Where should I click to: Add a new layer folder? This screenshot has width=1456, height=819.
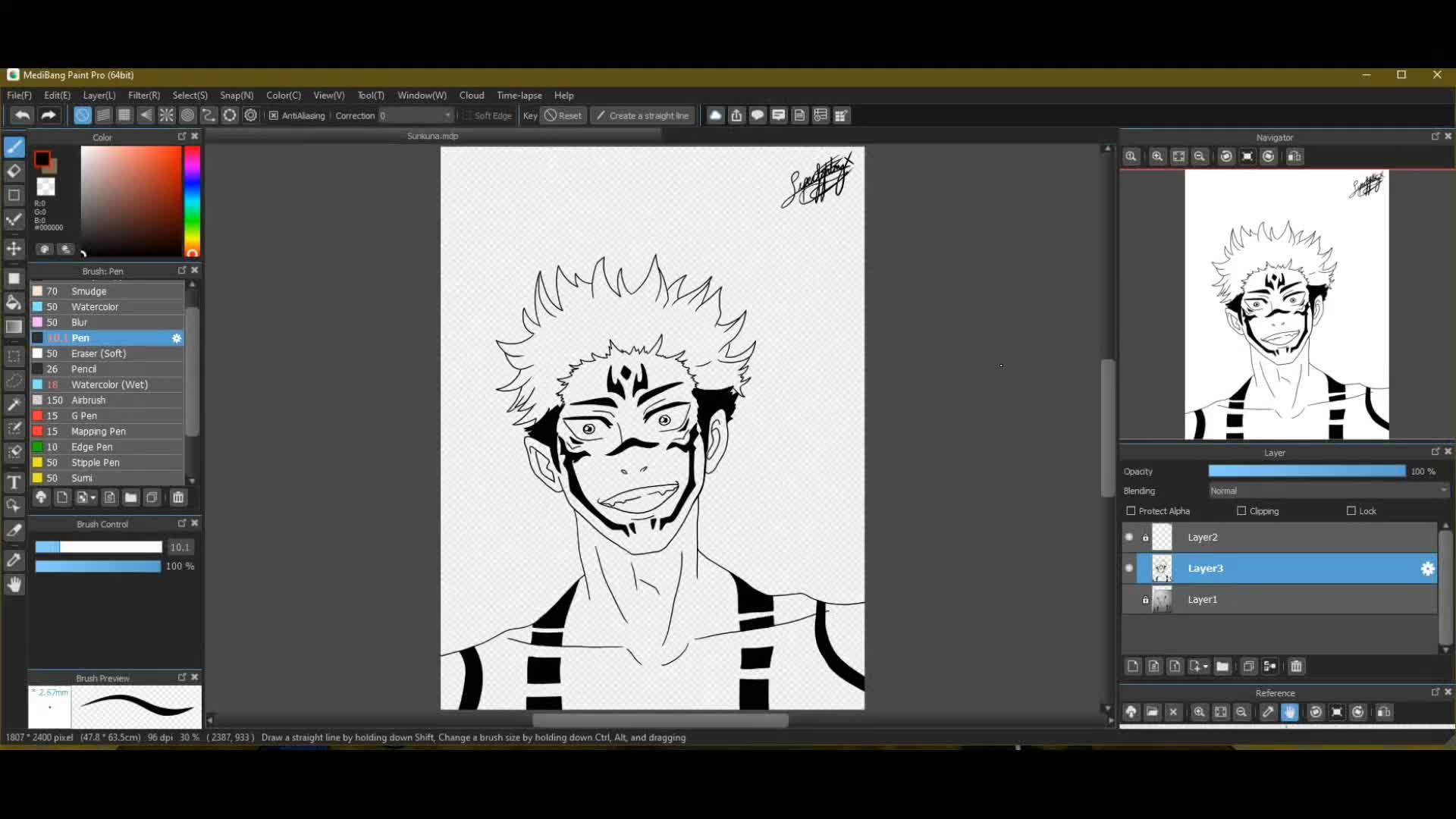click(x=1222, y=667)
